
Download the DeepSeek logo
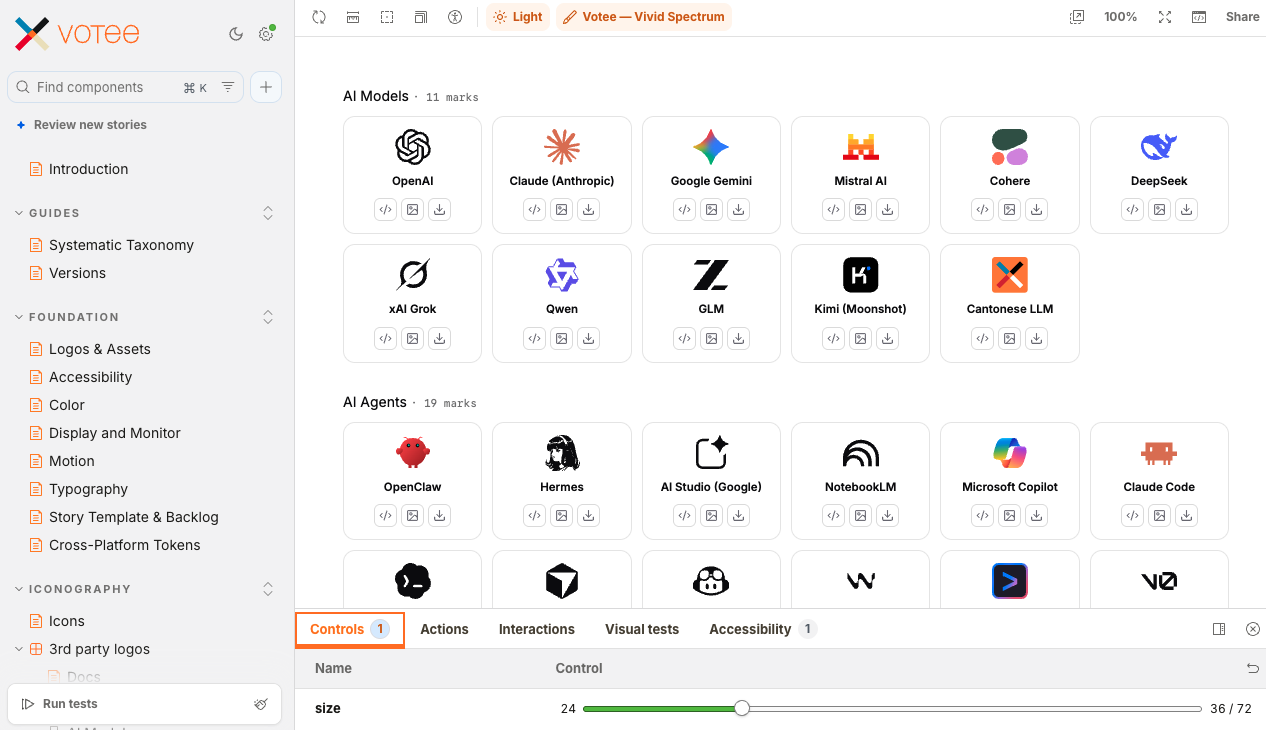(x=1186, y=210)
